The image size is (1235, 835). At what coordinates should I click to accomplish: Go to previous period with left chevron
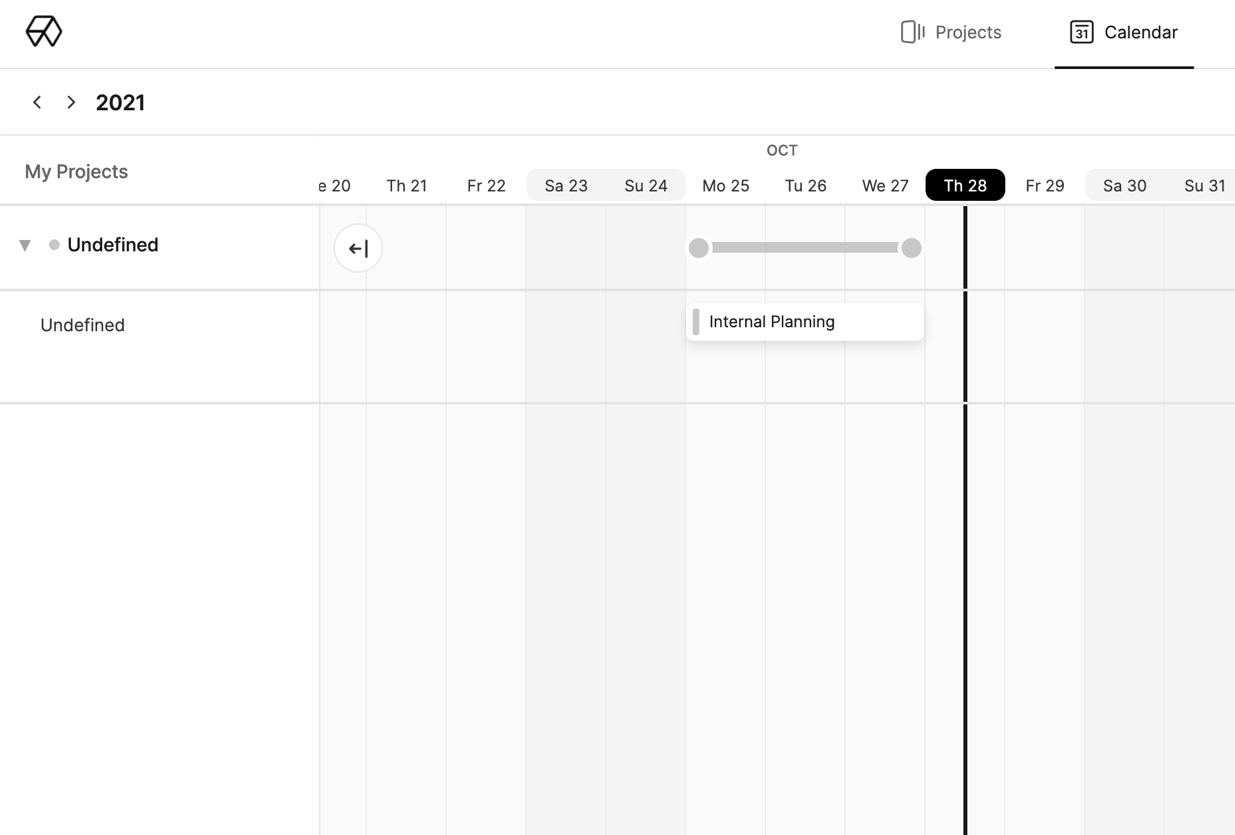click(x=37, y=102)
